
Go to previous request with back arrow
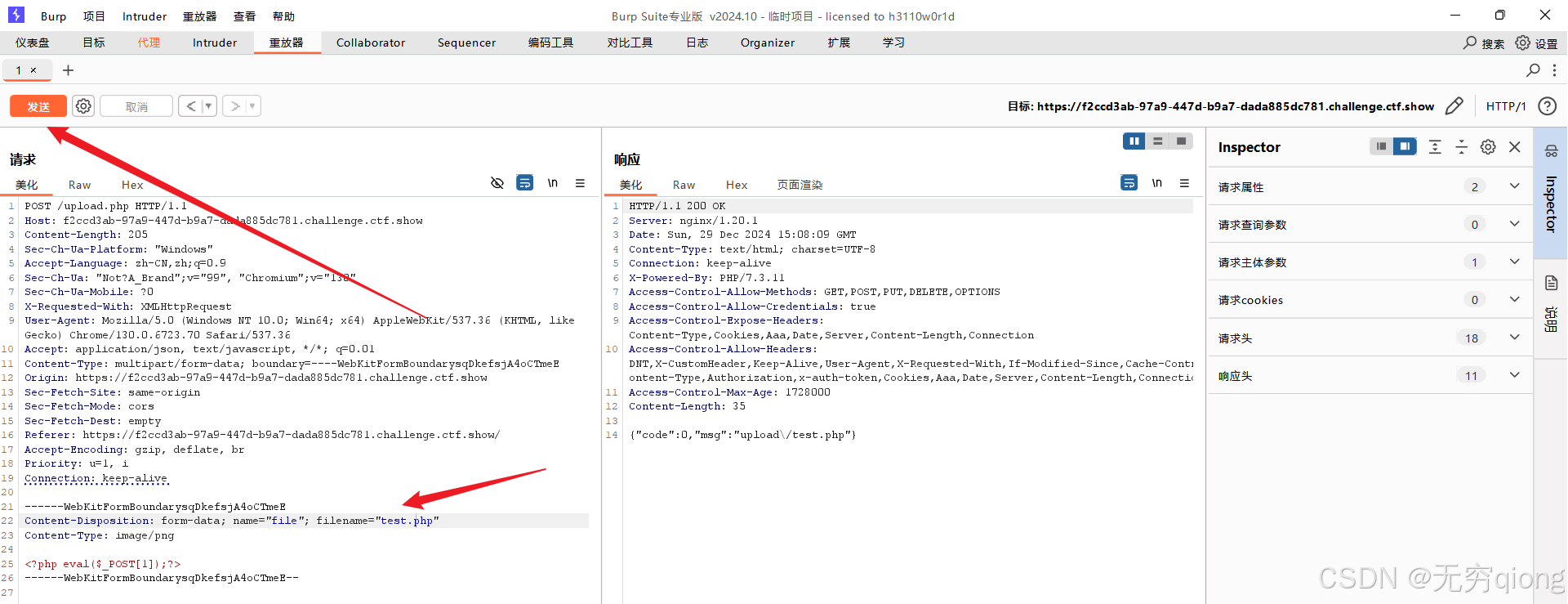point(190,106)
